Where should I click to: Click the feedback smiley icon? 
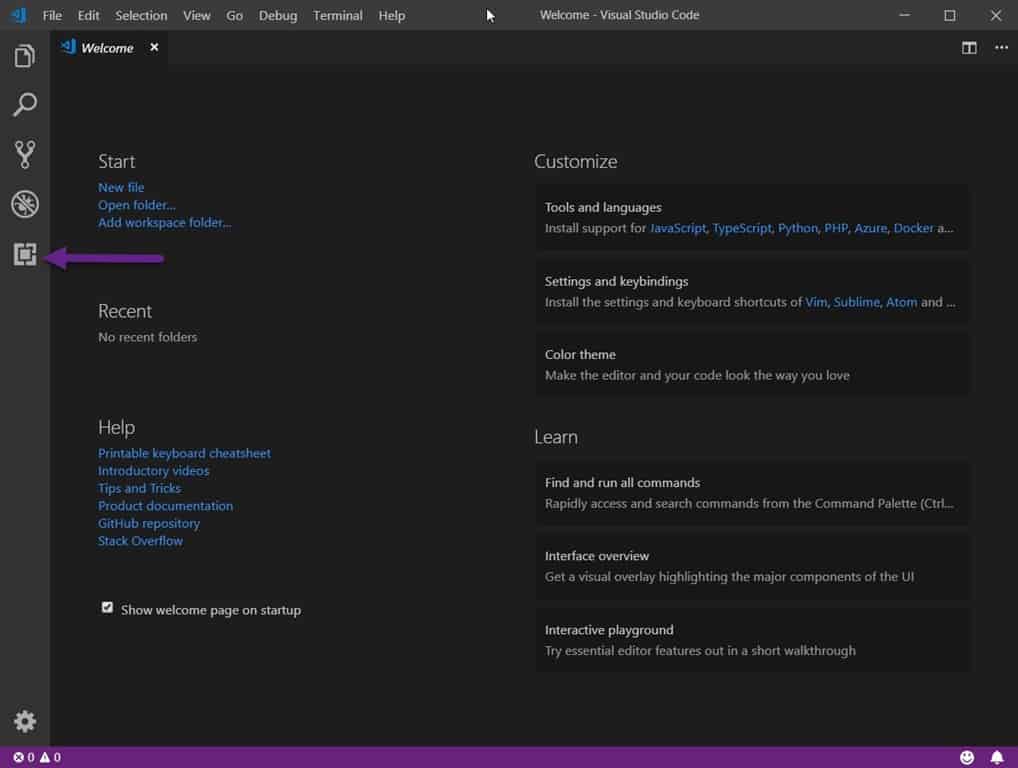[x=967, y=757]
